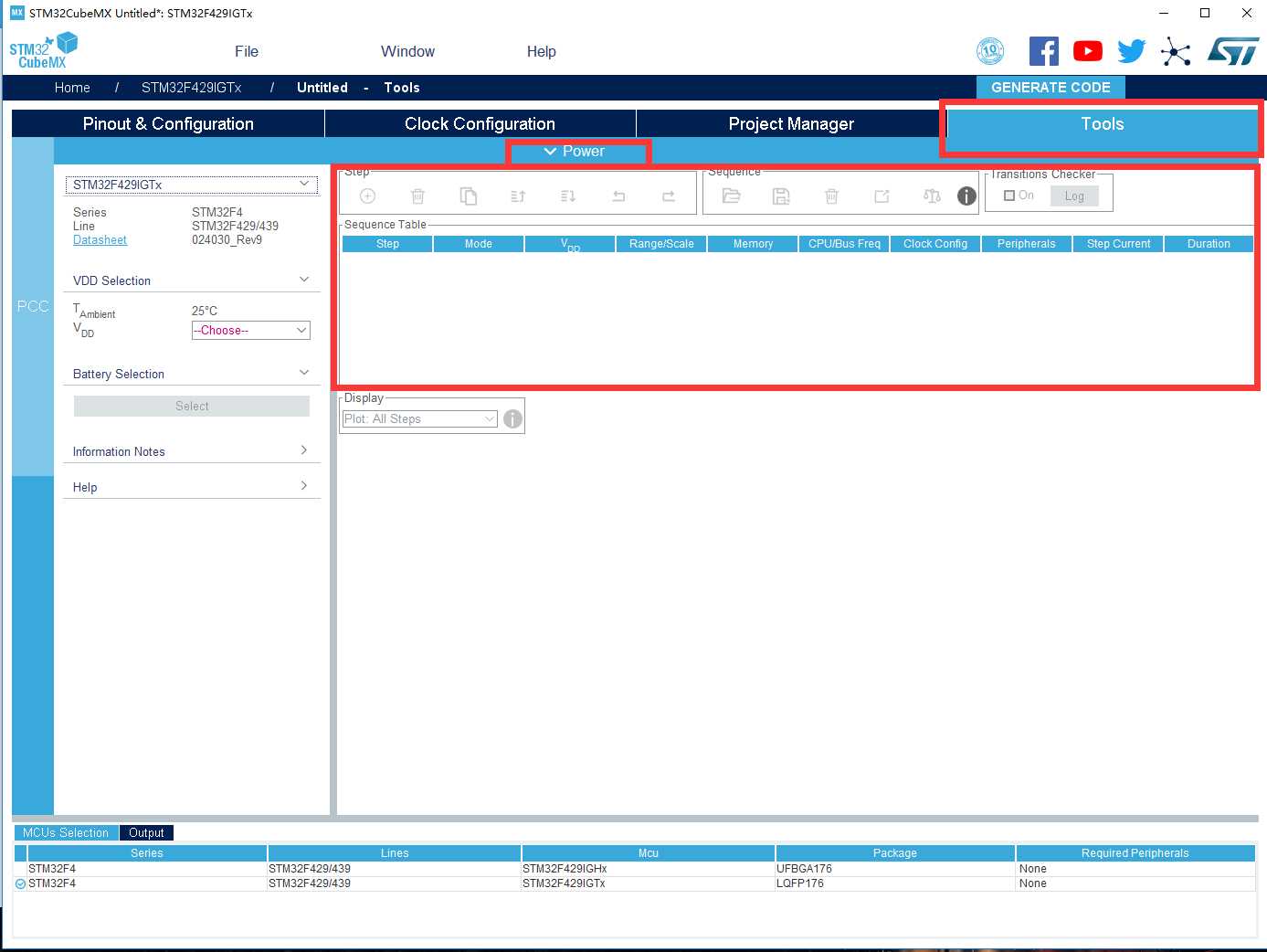Click check mark icon on STM32F429IGTx row
The width and height of the screenshot is (1267, 952).
pyautogui.click(x=20, y=883)
